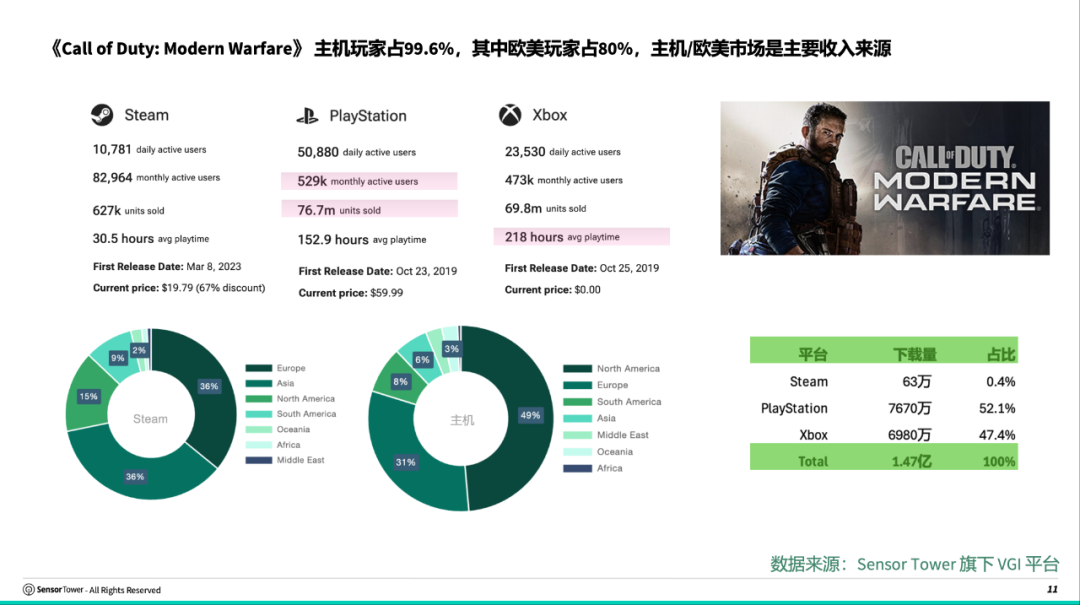Screen dimensions: 1080x605
Task: Select Xbox's 69.8m units sold
Action: (546, 208)
